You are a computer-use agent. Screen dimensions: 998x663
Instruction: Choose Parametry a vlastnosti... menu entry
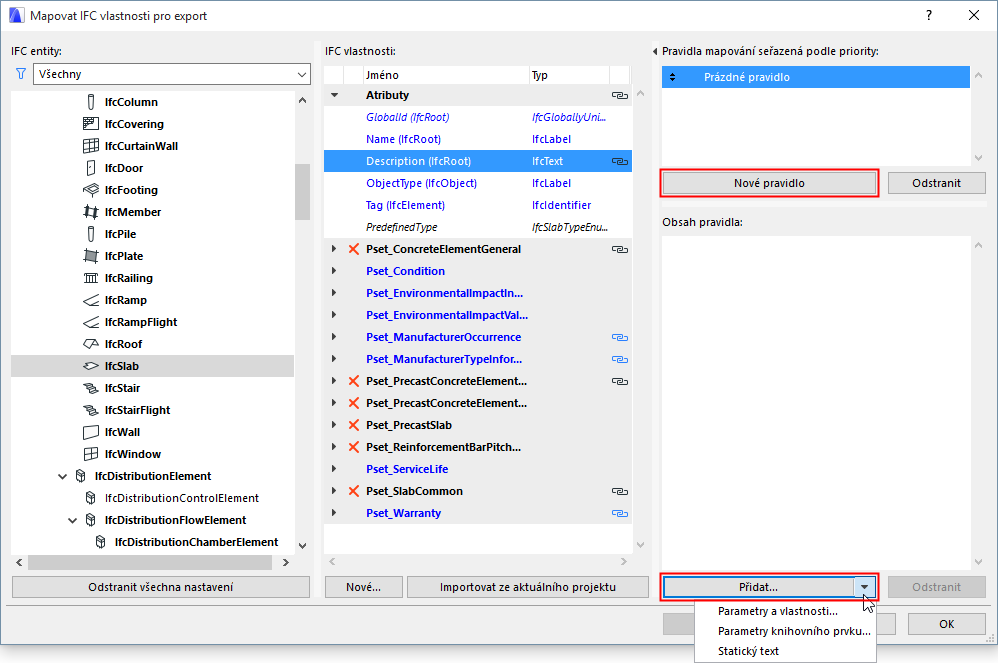click(x=778, y=611)
